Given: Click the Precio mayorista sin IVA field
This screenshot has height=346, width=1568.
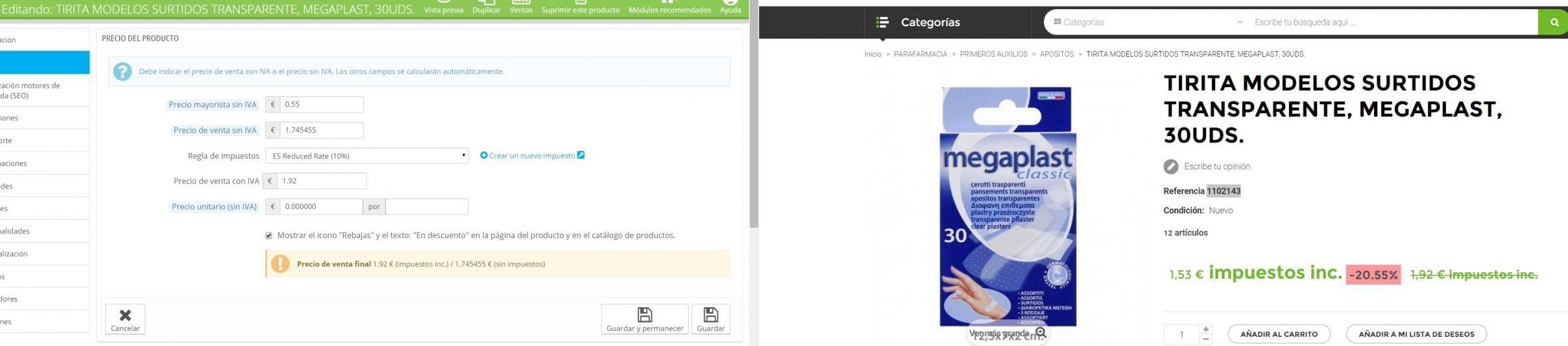Looking at the screenshot, I should click(x=321, y=105).
